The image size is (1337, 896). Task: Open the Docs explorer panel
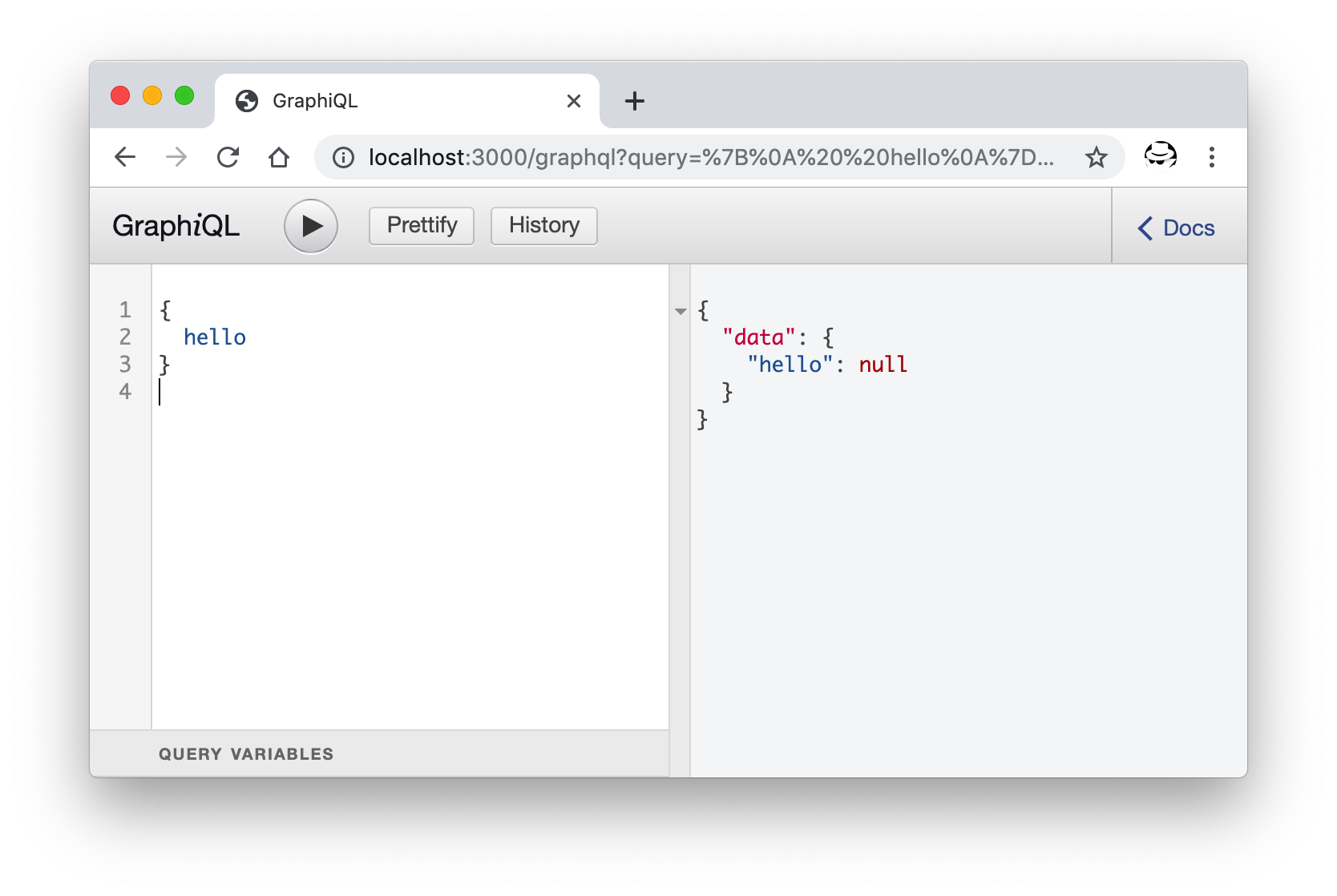tap(1177, 228)
